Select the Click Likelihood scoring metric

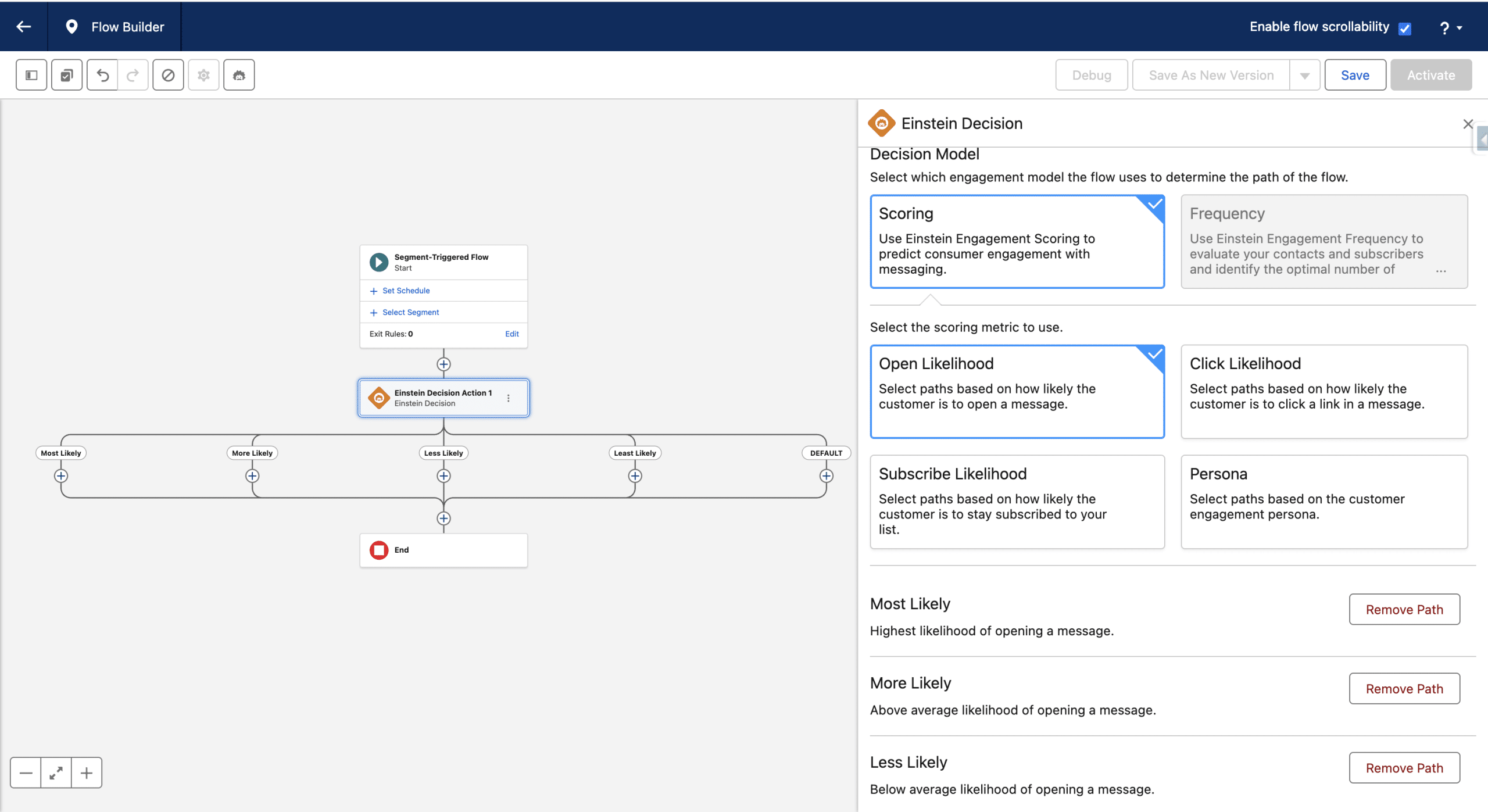(x=1324, y=391)
